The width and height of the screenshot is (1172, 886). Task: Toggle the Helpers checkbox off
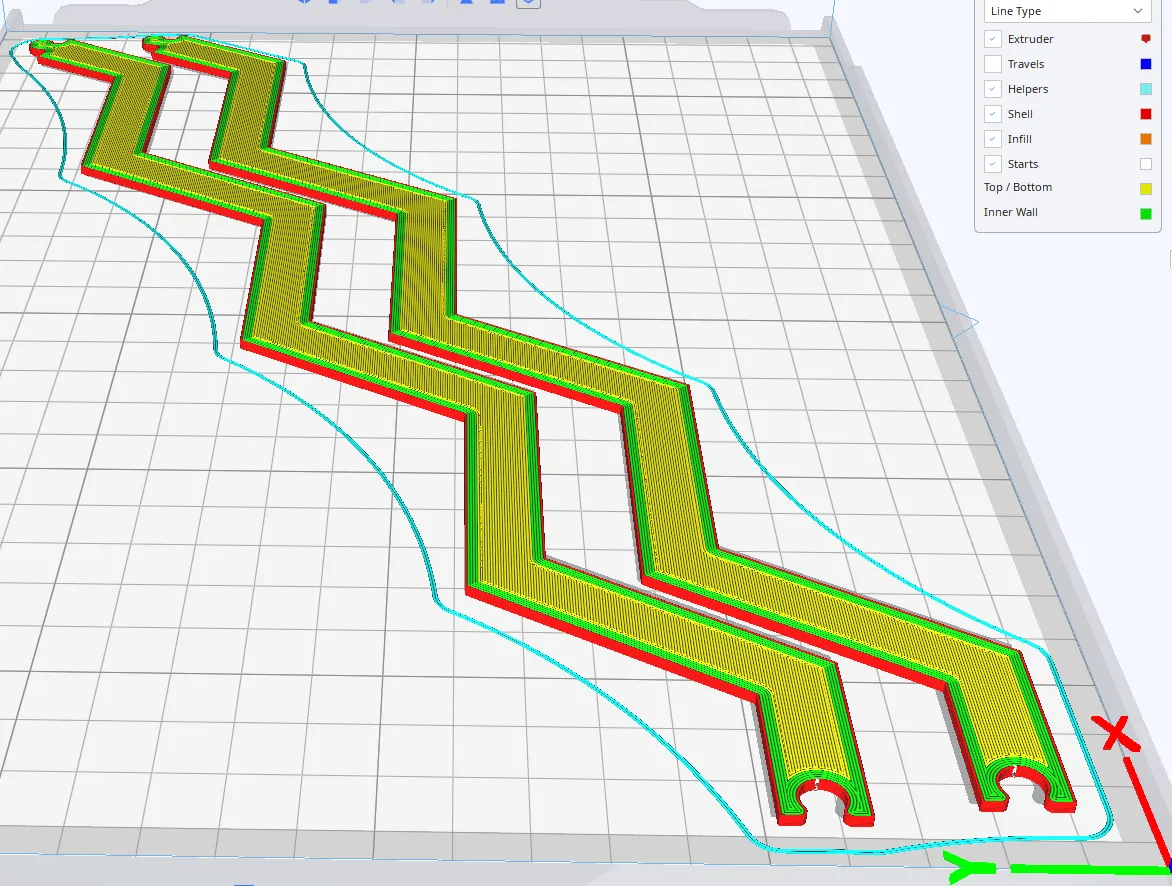coord(993,89)
